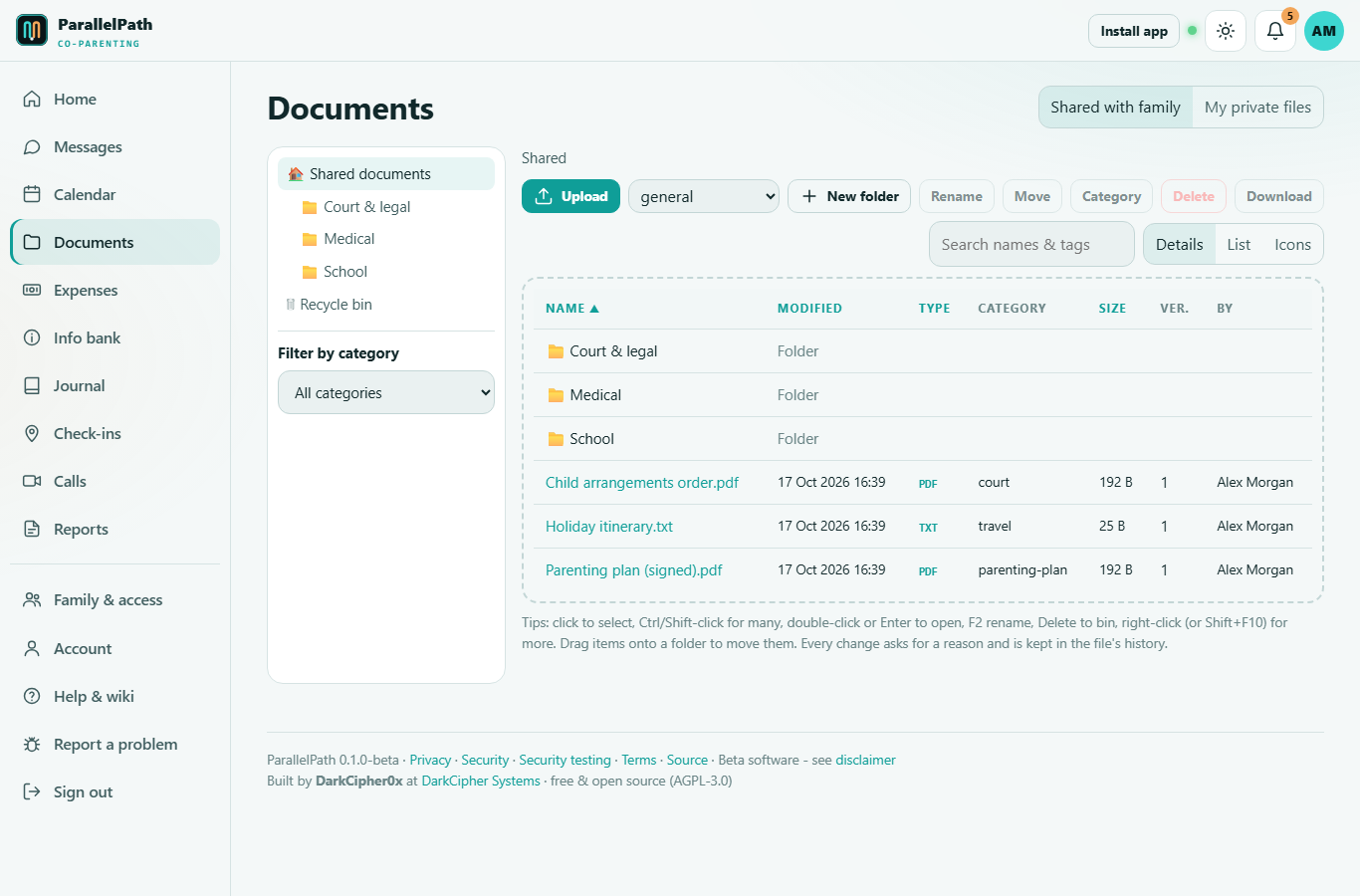Toggle the light/dark theme sun icon

coord(1226,31)
